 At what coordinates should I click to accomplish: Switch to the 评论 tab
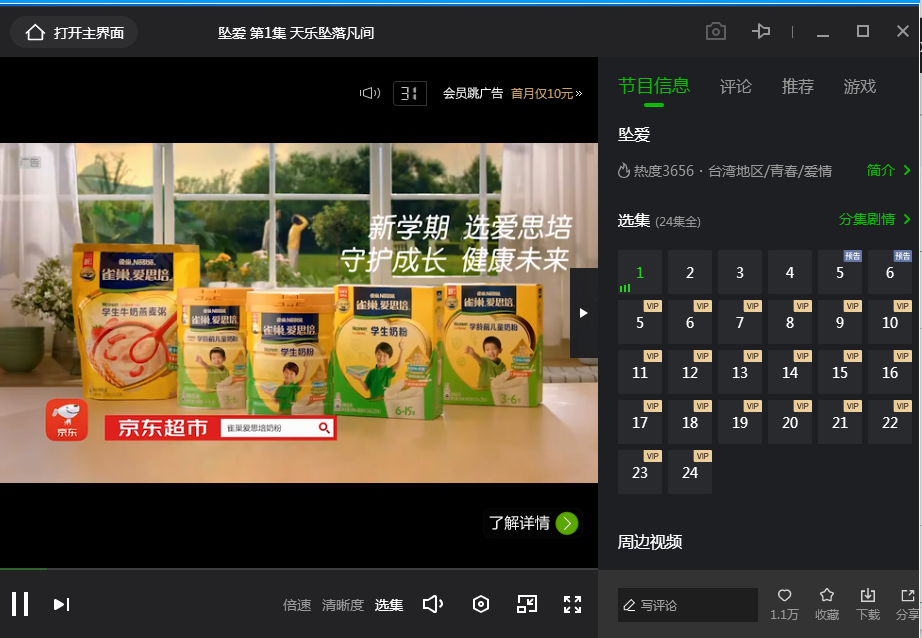[736, 86]
